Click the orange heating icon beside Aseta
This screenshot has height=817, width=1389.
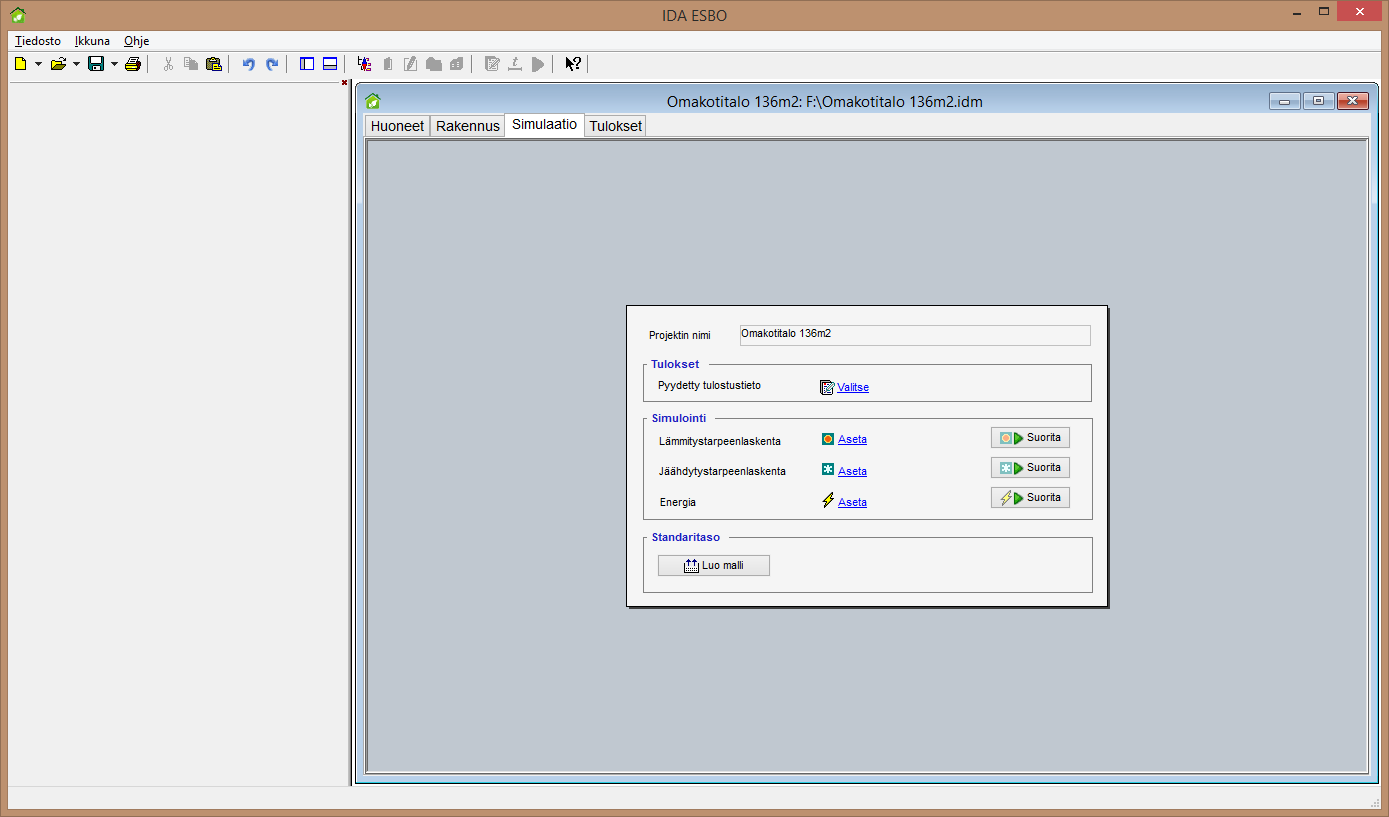pyautogui.click(x=828, y=438)
